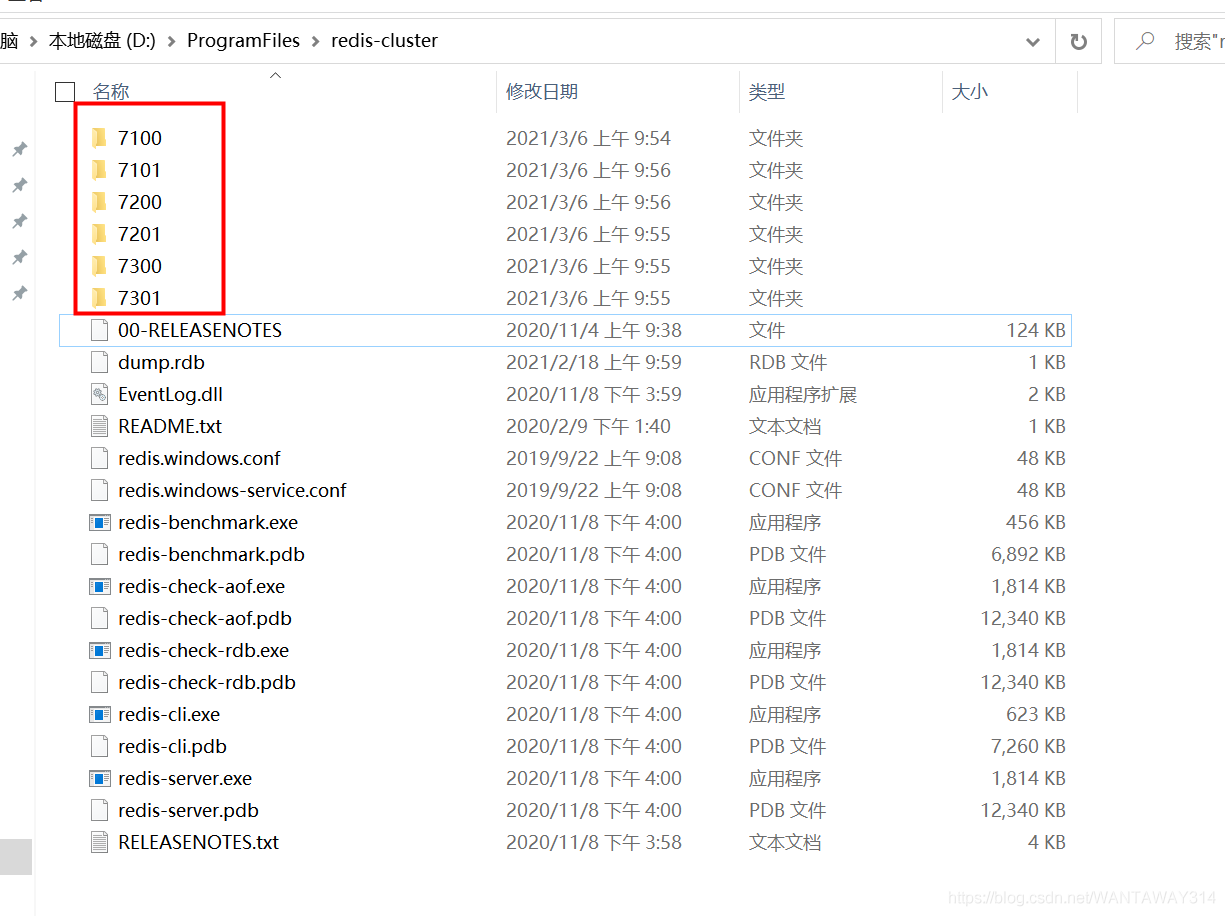Select the redis-server.pdb file icon

(99, 810)
